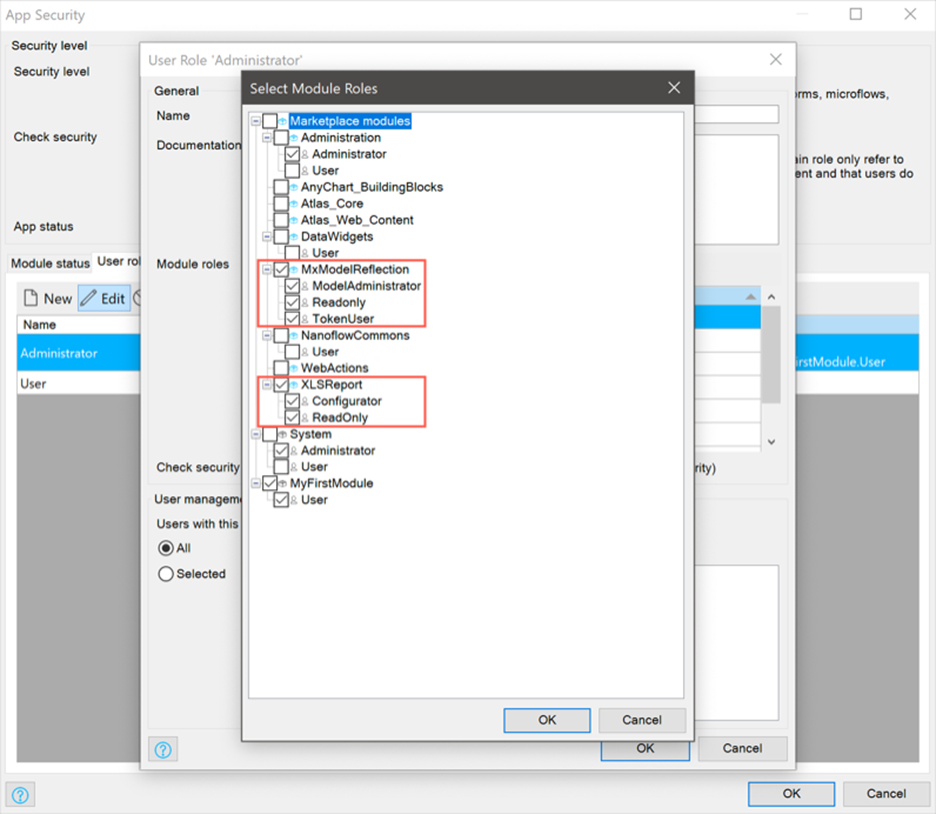The height and width of the screenshot is (814, 936).
Task: Click Cancel in the User Role dialog
Action: [x=743, y=748]
